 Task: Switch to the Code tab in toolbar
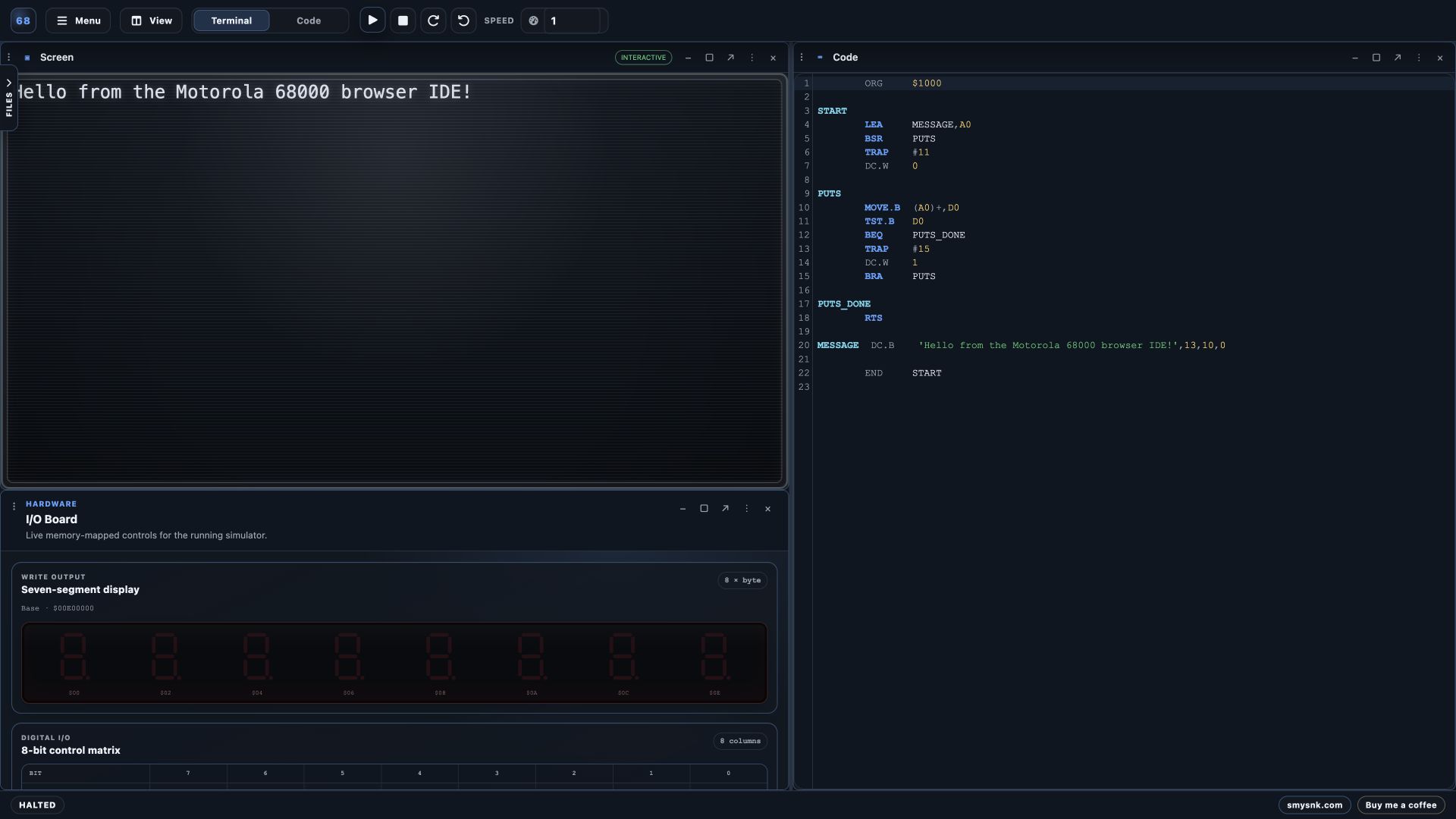(x=309, y=20)
